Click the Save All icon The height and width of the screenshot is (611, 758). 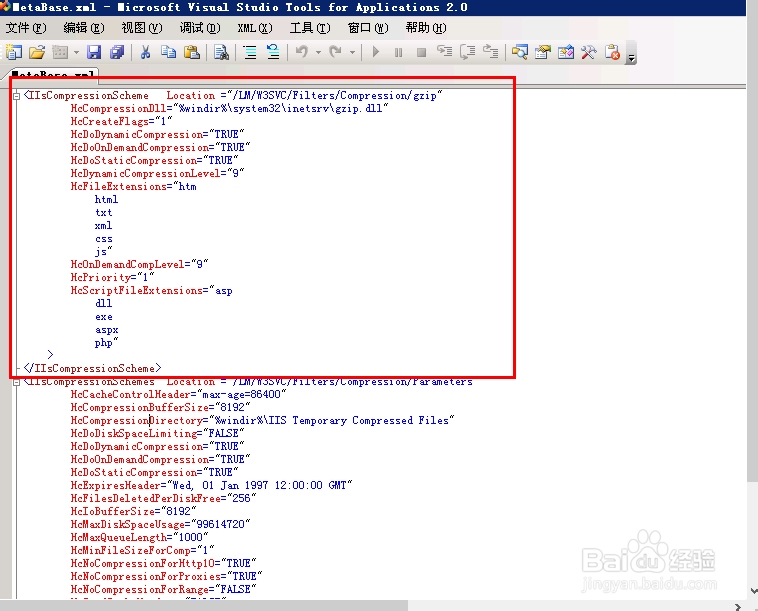(117, 52)
